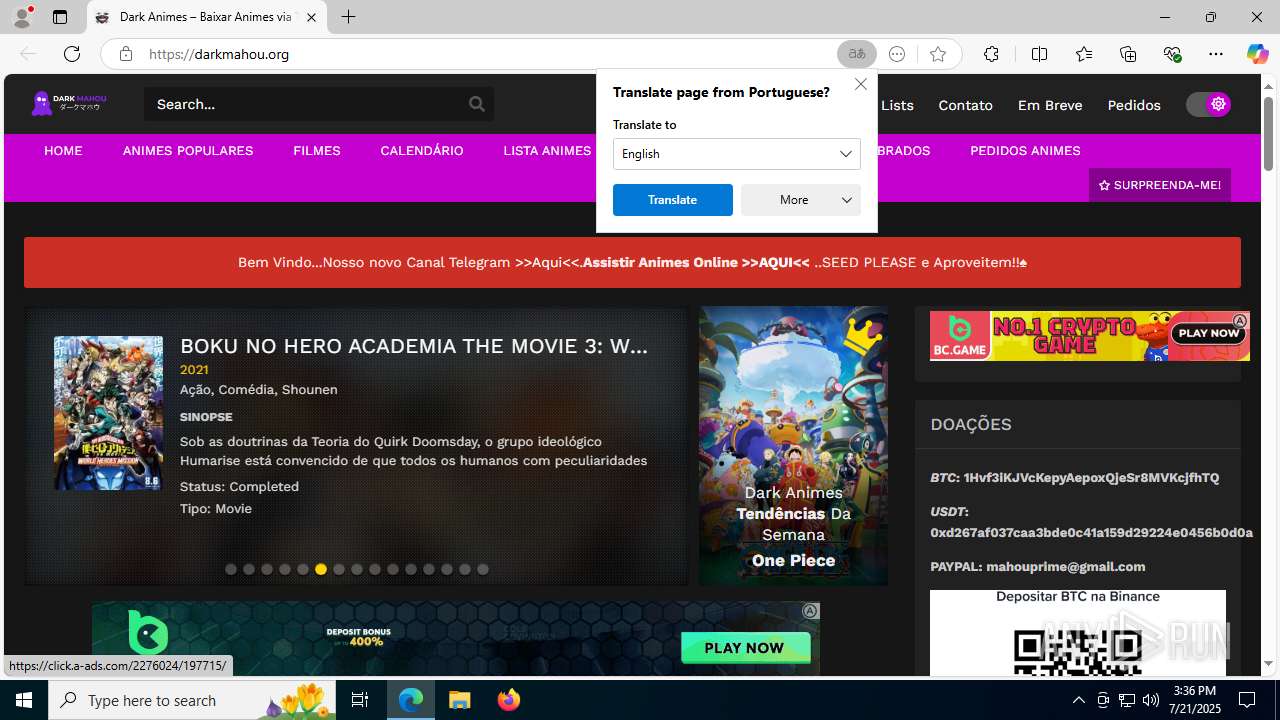The width and height of the screenshot is (1280, 720).
Task: Open Split screen view
Action: (1039, 54)
